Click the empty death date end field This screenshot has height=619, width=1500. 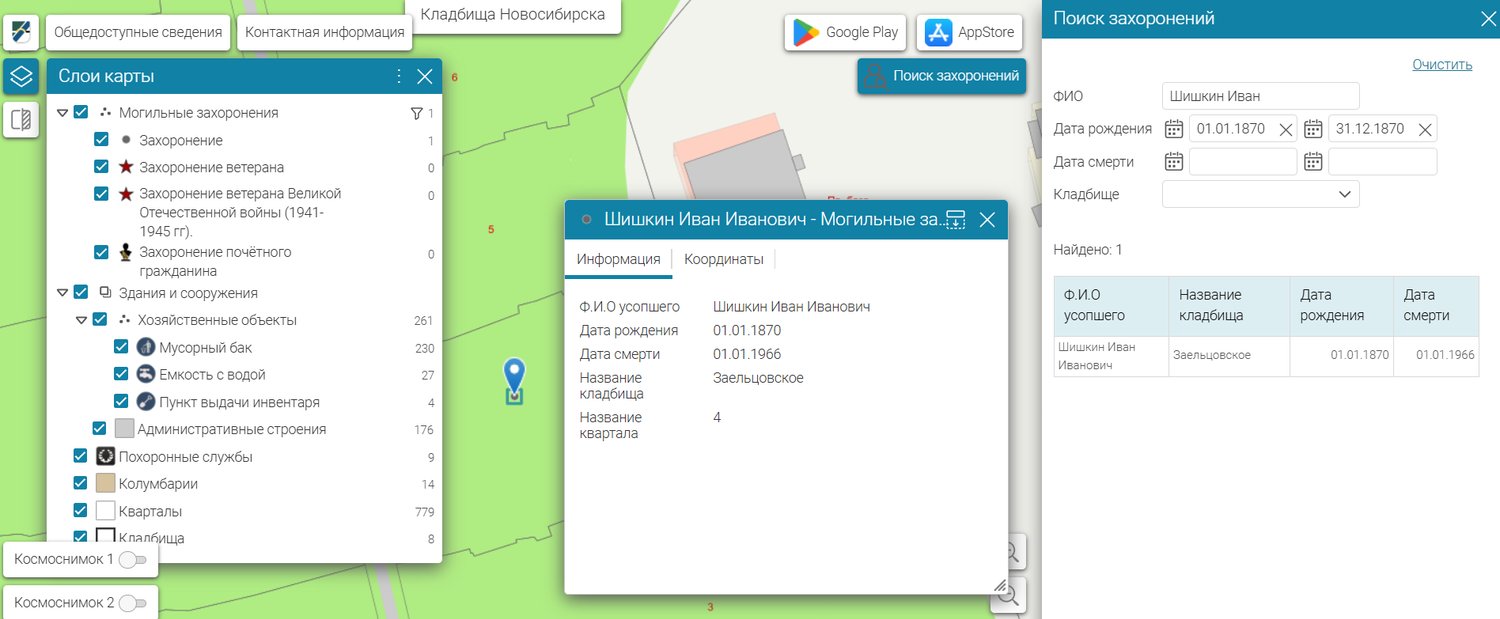[x=1383, y=162]
